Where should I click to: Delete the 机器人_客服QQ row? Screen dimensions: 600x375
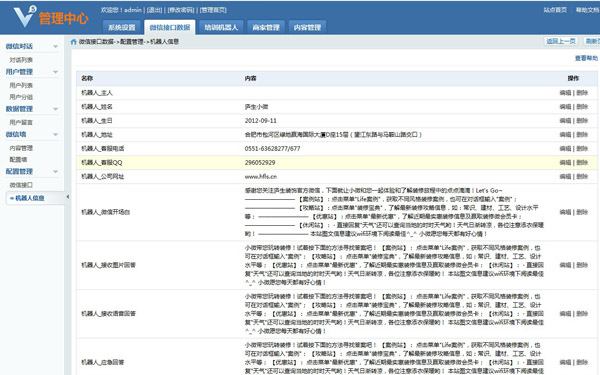coord(582,163)
